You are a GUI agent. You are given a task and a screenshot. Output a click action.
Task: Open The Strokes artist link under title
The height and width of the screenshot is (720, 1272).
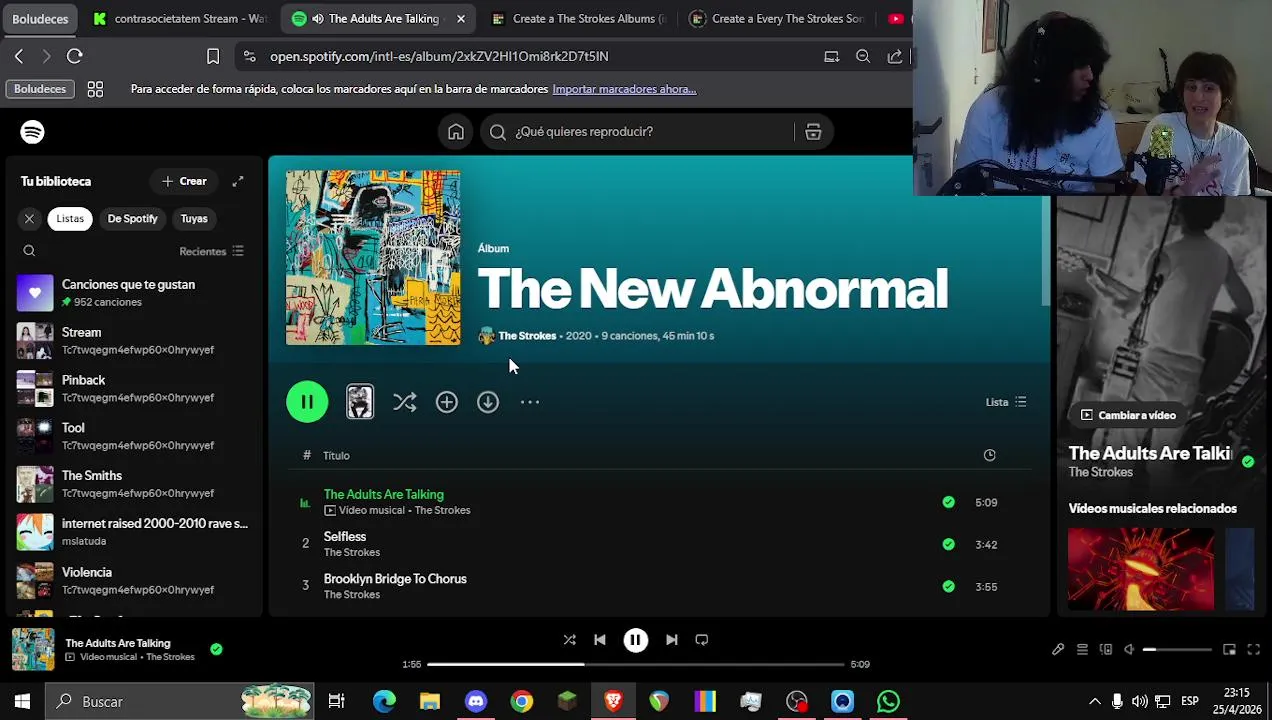(x=527, y=336)
